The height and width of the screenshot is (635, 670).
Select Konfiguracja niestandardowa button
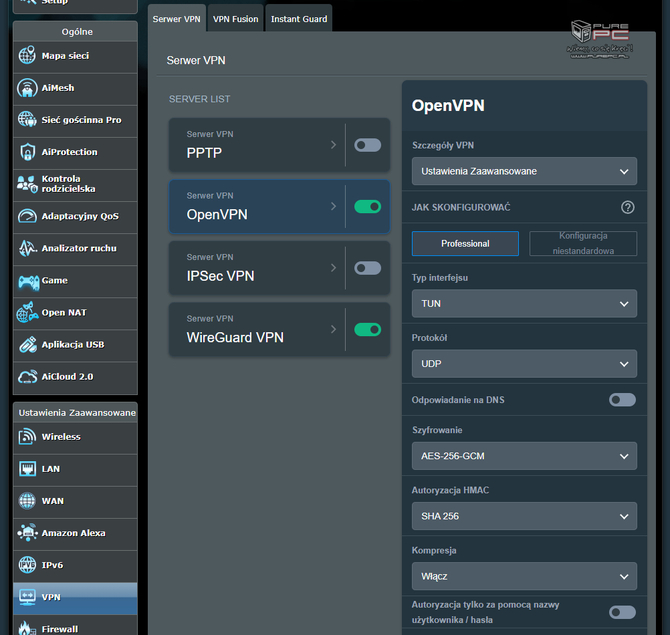pyautogui.click(x=583, y=244)
